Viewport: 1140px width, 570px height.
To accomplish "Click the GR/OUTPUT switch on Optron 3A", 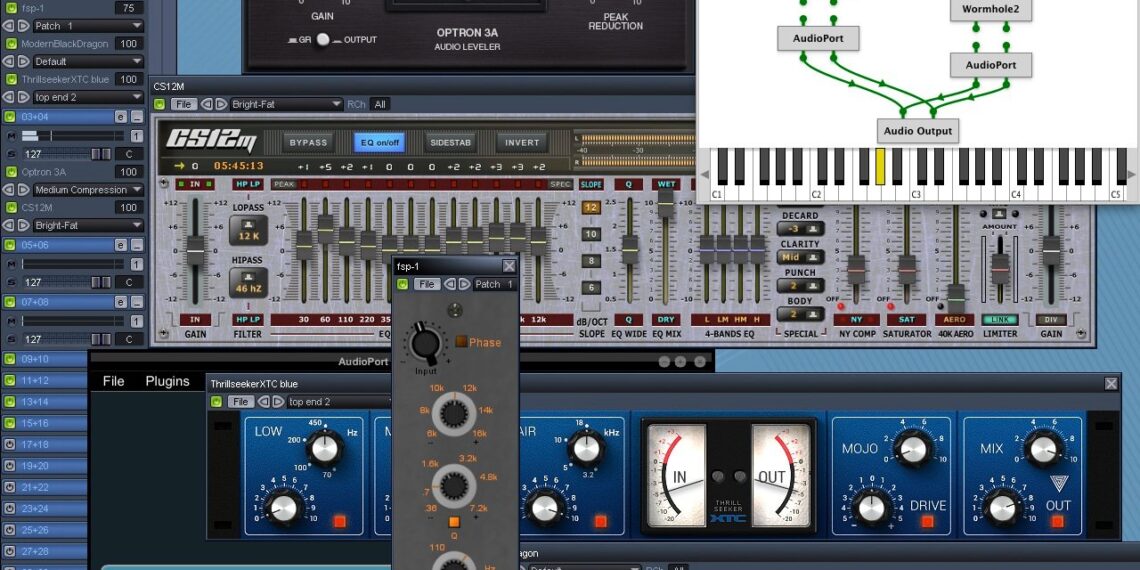I will [x=323, y=40].
